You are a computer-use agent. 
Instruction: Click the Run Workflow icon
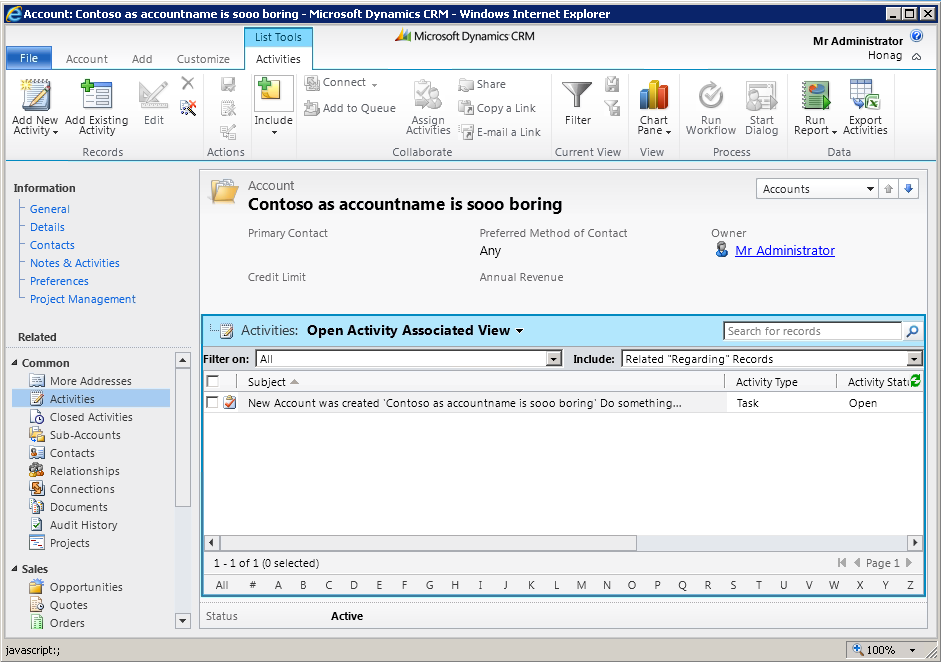(x=711, y=96)
